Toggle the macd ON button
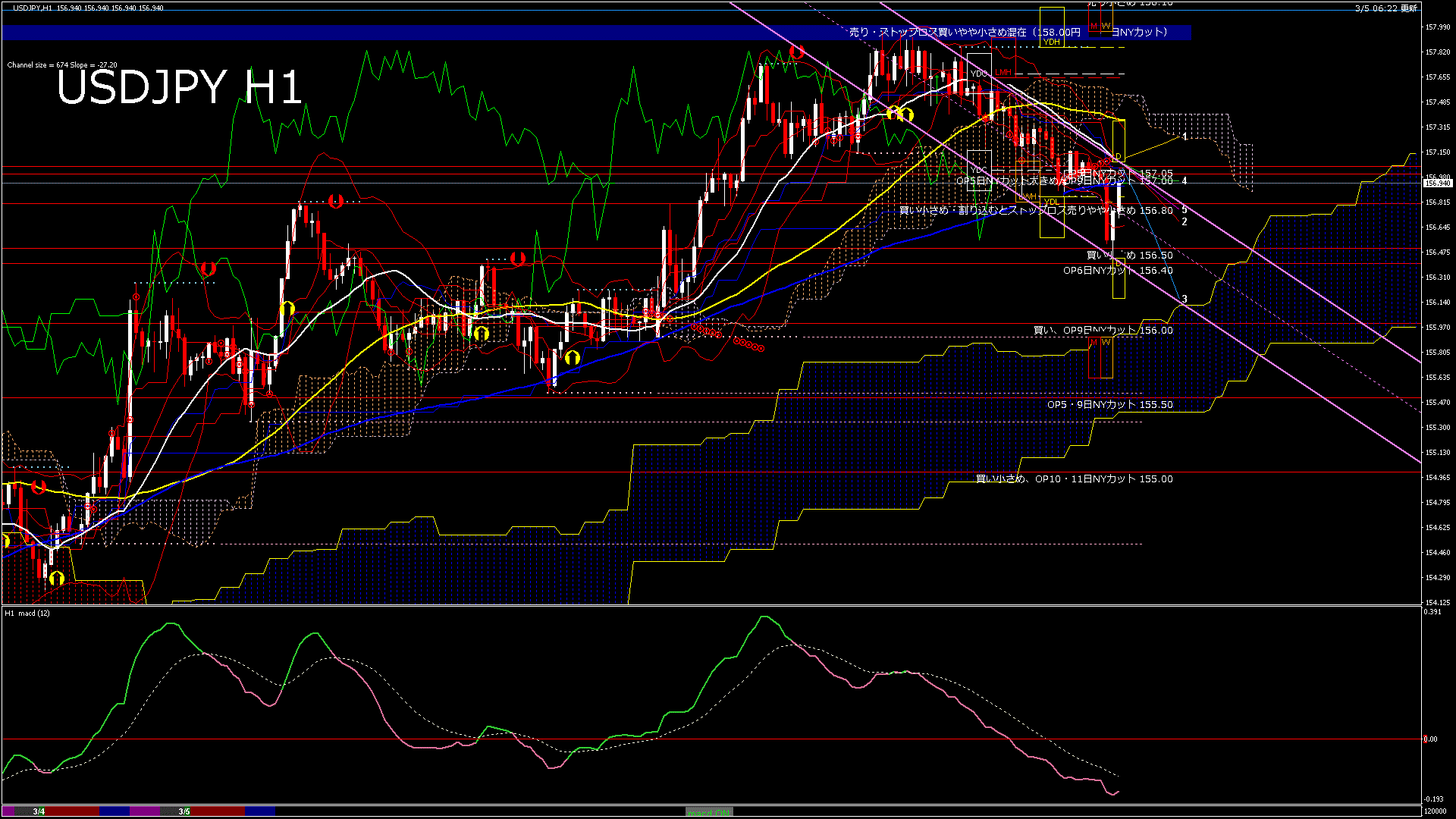1456x819 pixels. click(x=709, y=811)
